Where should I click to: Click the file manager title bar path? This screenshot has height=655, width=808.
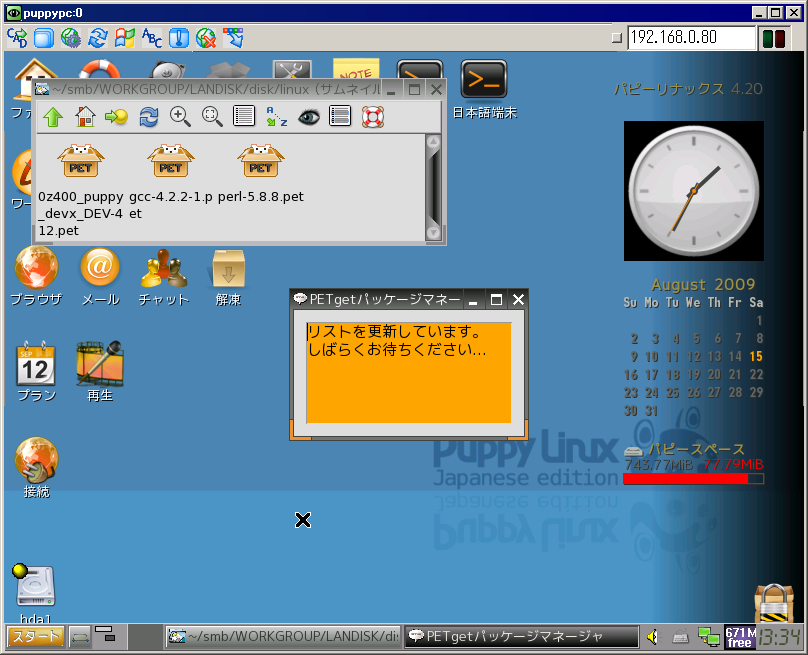click(x=216, y=90)
